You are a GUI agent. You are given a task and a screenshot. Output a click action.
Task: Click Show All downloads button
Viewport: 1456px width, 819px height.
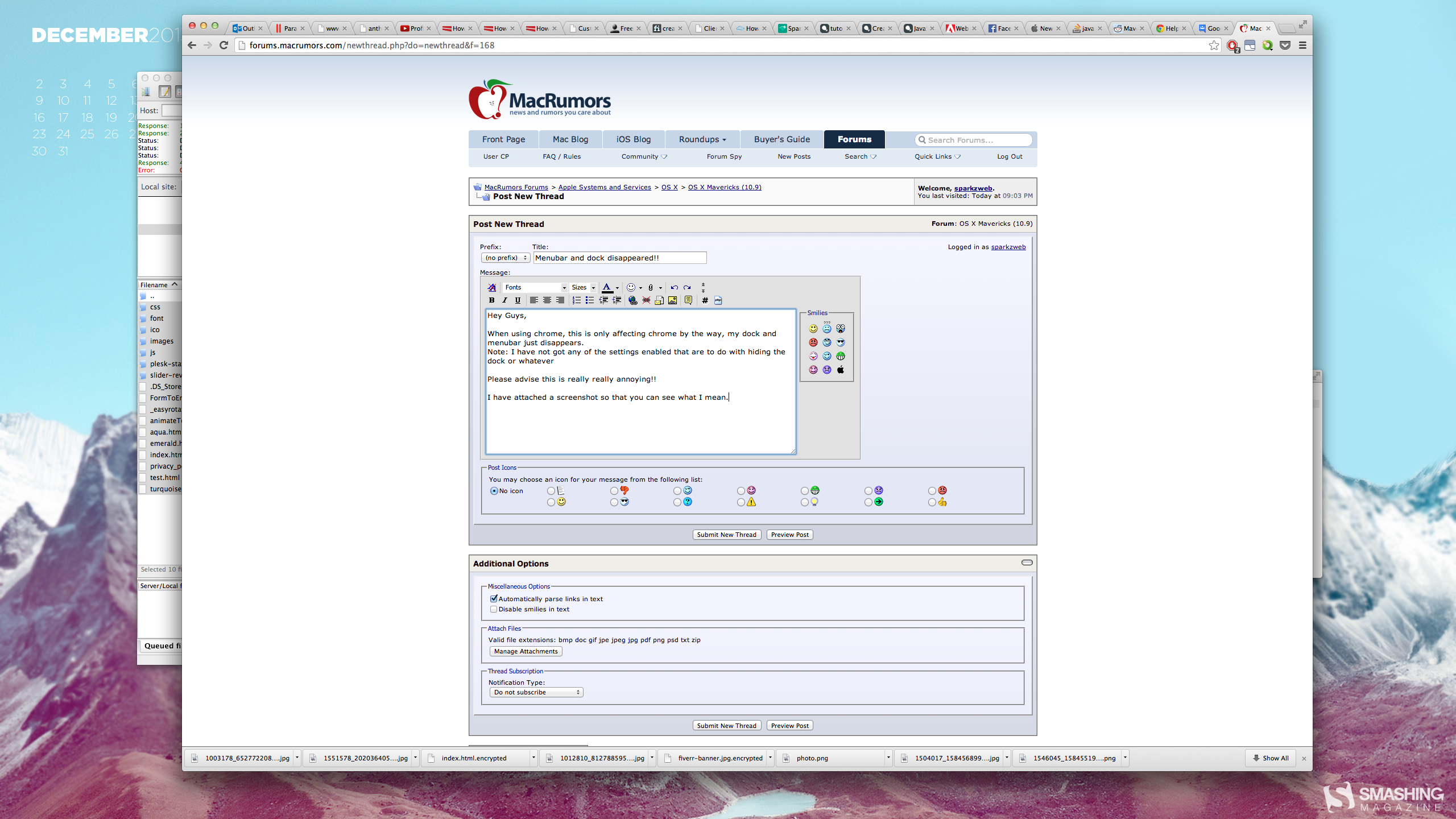(1271, 758)
